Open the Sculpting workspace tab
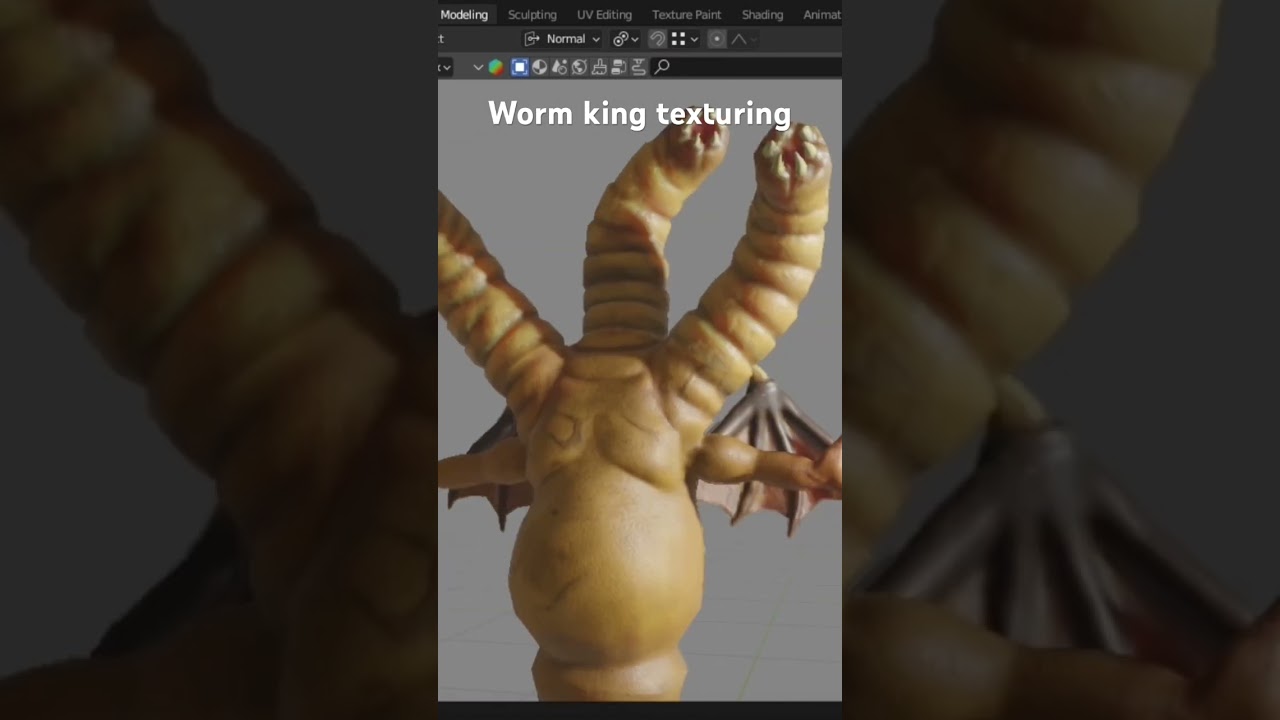The width and height of the screenshot is (1280, 720). [532, 15]
